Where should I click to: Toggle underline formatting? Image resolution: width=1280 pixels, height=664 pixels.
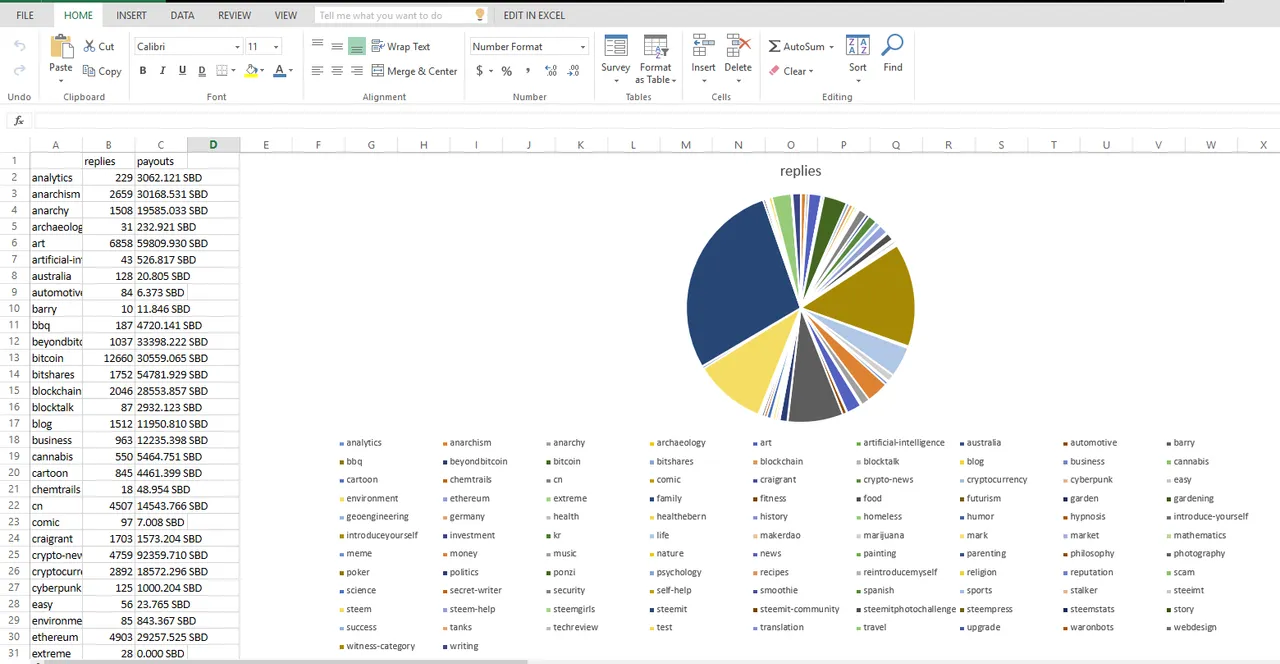[x=182, y=71]
